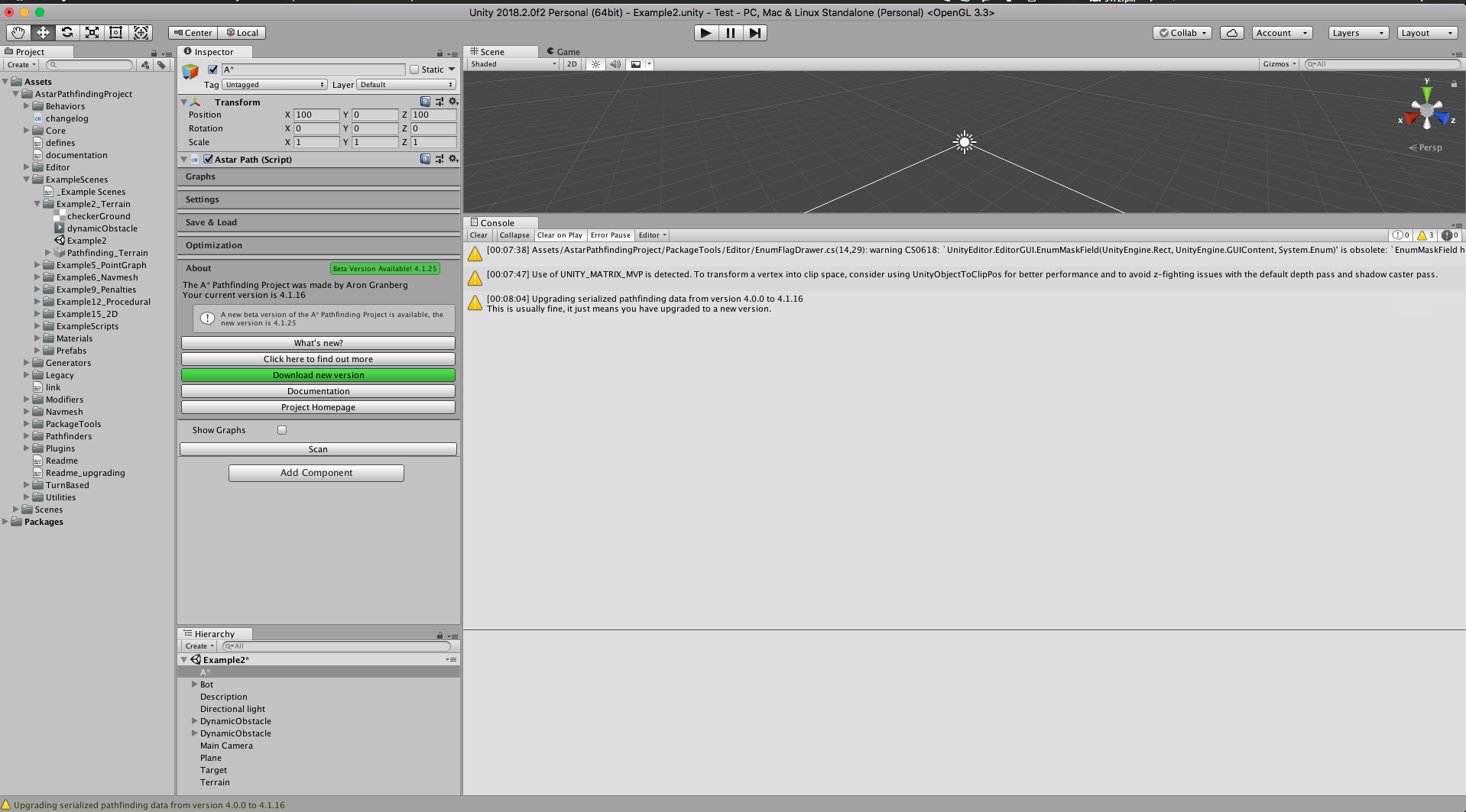Open the Shaded draw mode dropdown
Viewport: 1466px width, 812px height.
[x=514, y=64]
